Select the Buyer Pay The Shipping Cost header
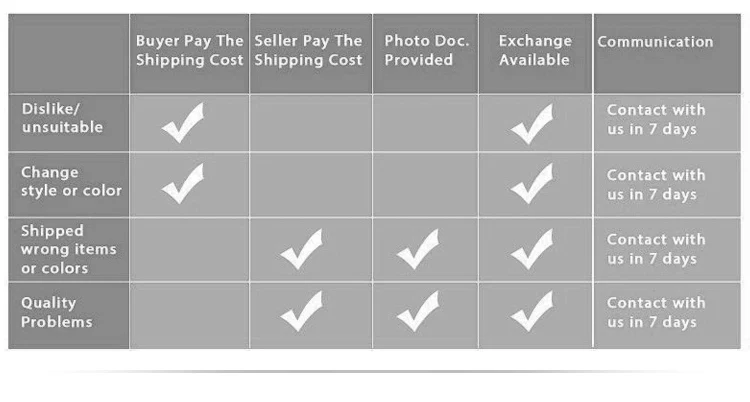The image size is (750, 402). (x=189, y=50)
